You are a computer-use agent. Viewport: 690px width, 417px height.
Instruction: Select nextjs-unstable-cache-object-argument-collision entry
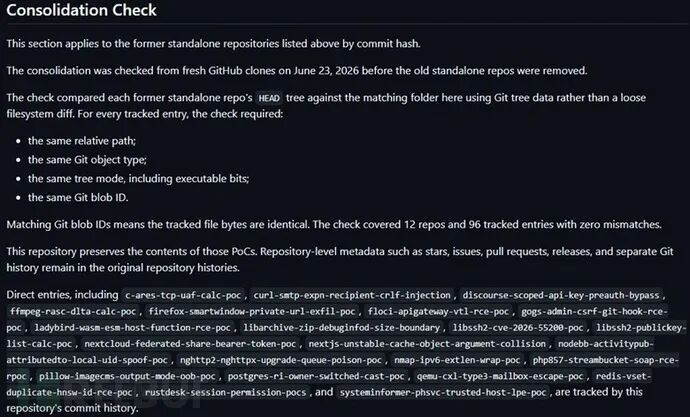click(x=427, y=344)
